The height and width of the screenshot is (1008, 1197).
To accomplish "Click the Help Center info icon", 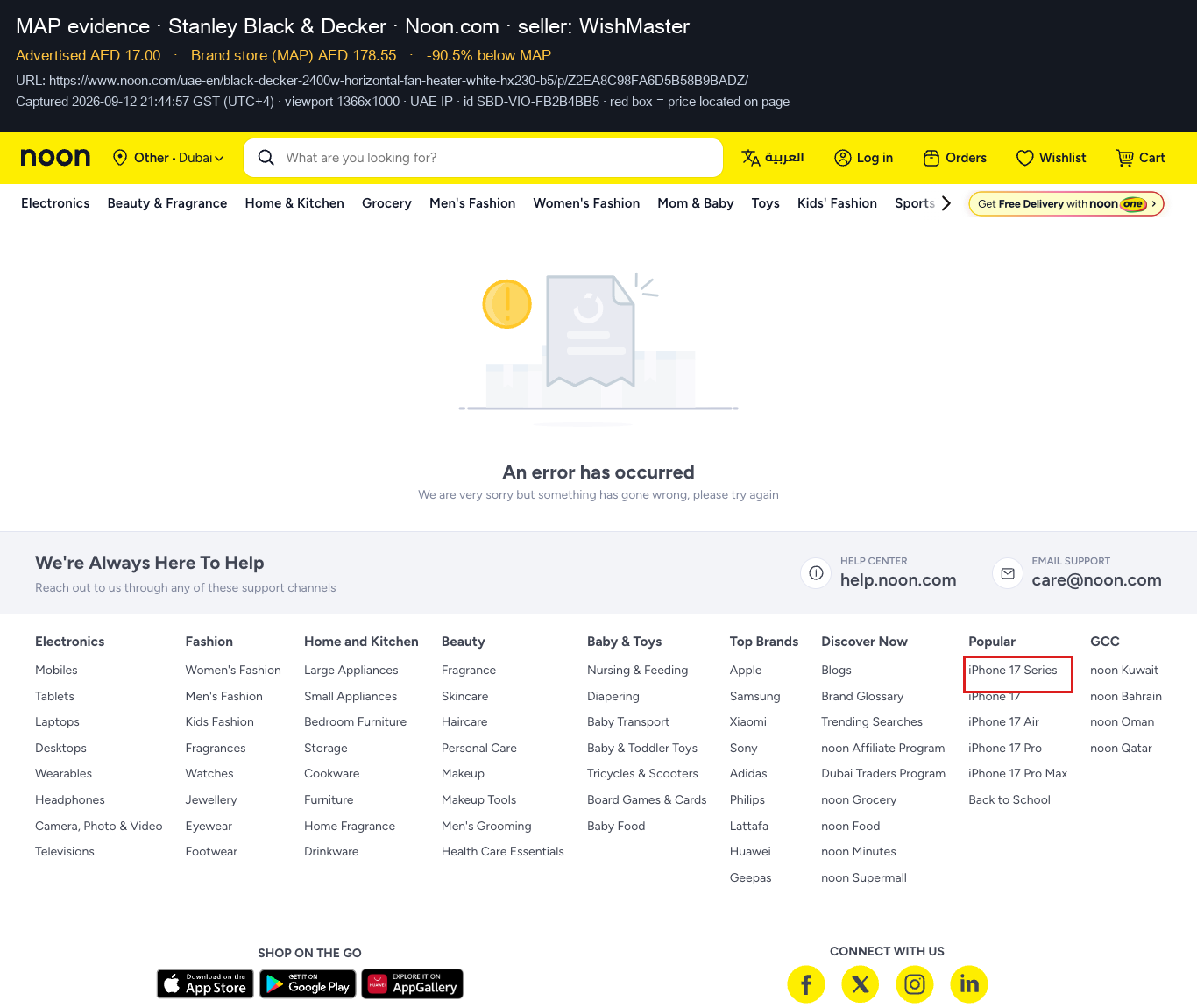I will [x=816, y=573].
